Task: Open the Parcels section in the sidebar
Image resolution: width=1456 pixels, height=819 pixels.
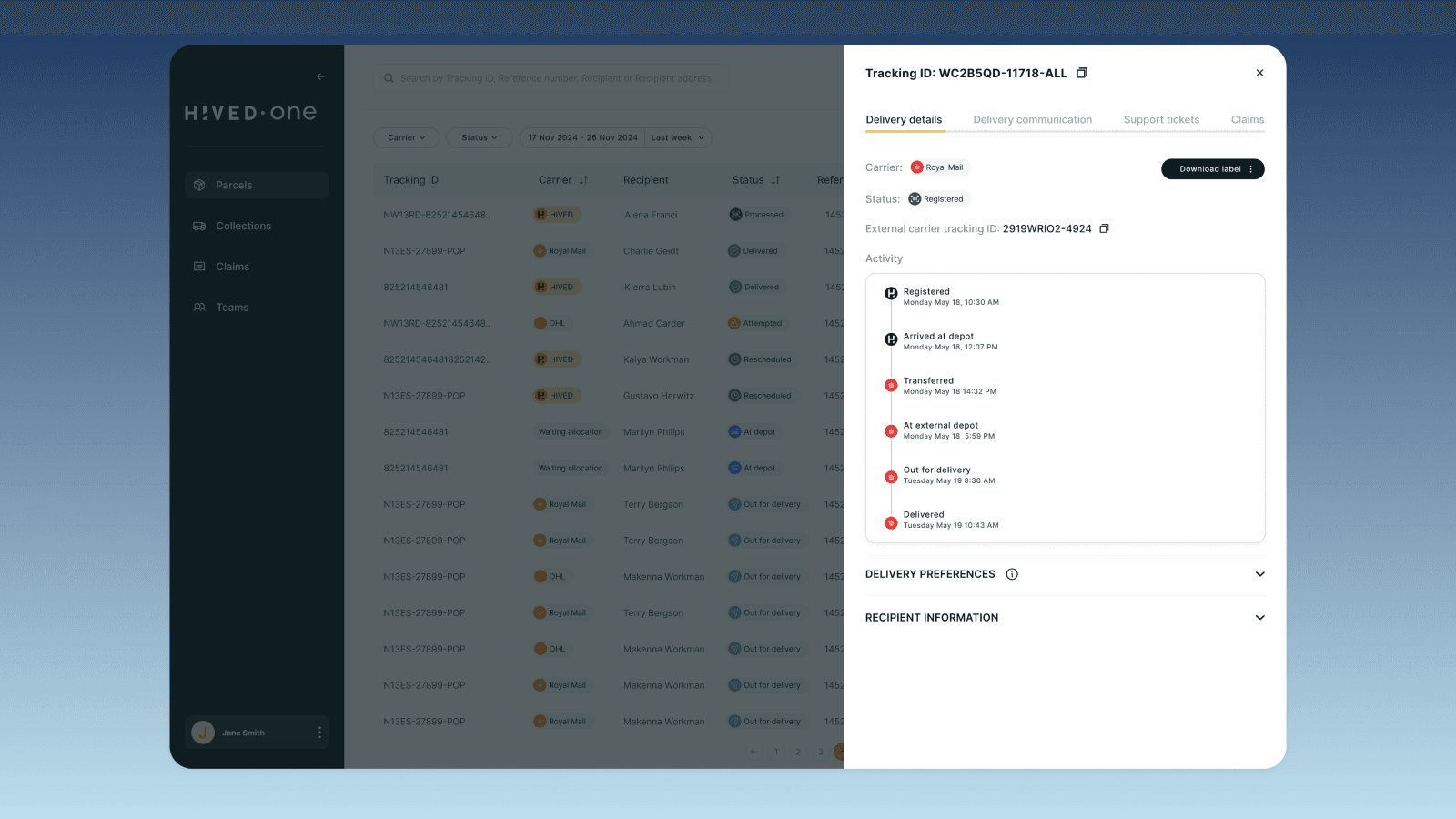Action: point(234,185)
